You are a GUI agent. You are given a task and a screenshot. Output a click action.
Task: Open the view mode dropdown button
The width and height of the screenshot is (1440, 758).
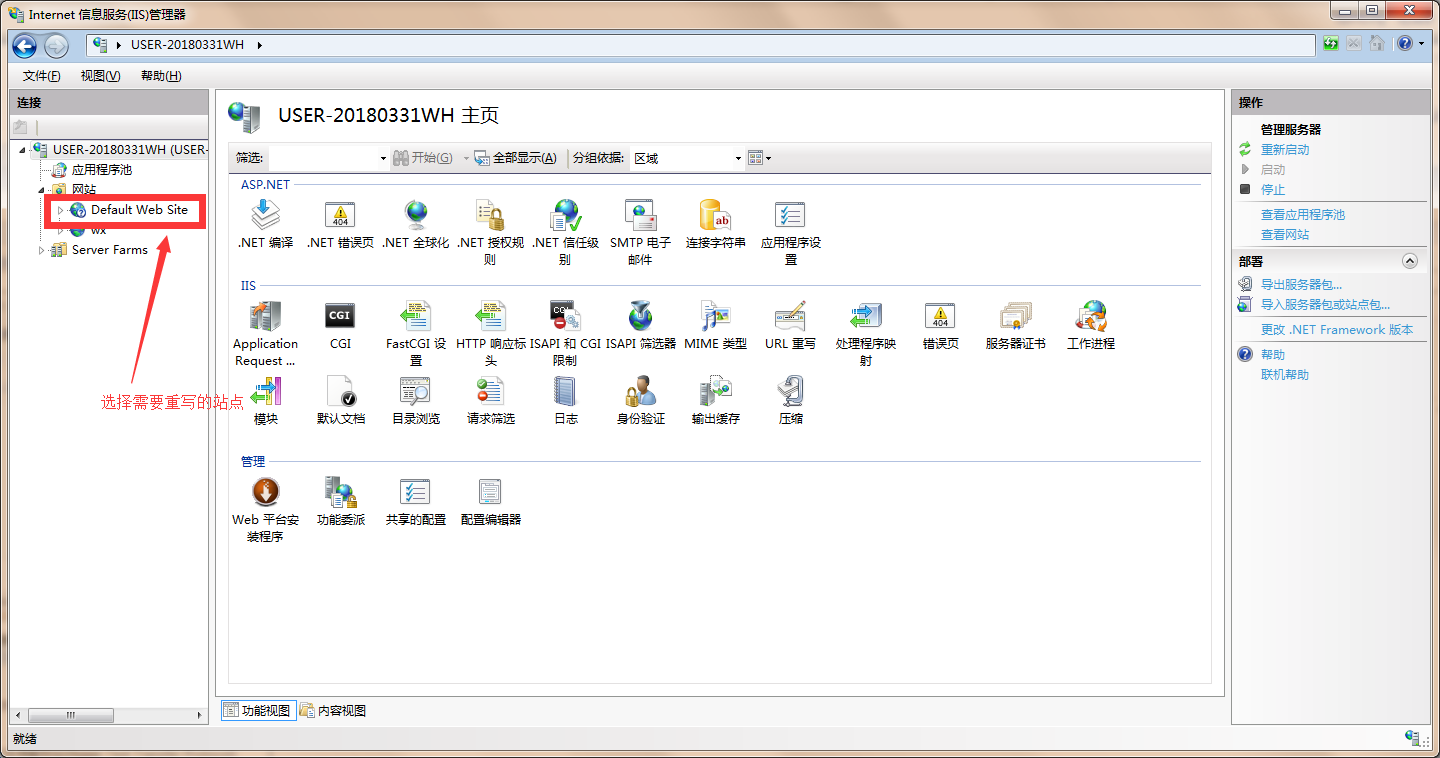tap(760, 158)
